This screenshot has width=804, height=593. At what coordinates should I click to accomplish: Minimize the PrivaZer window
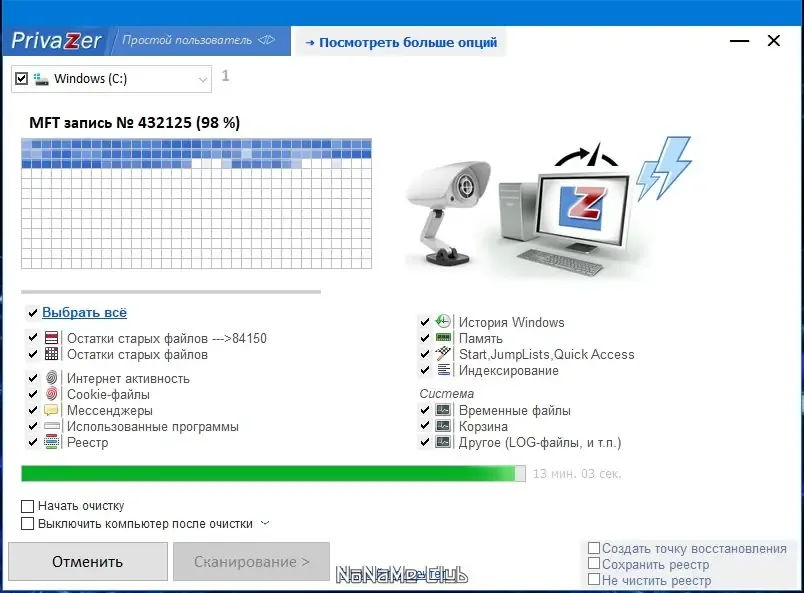coord(739,41)
